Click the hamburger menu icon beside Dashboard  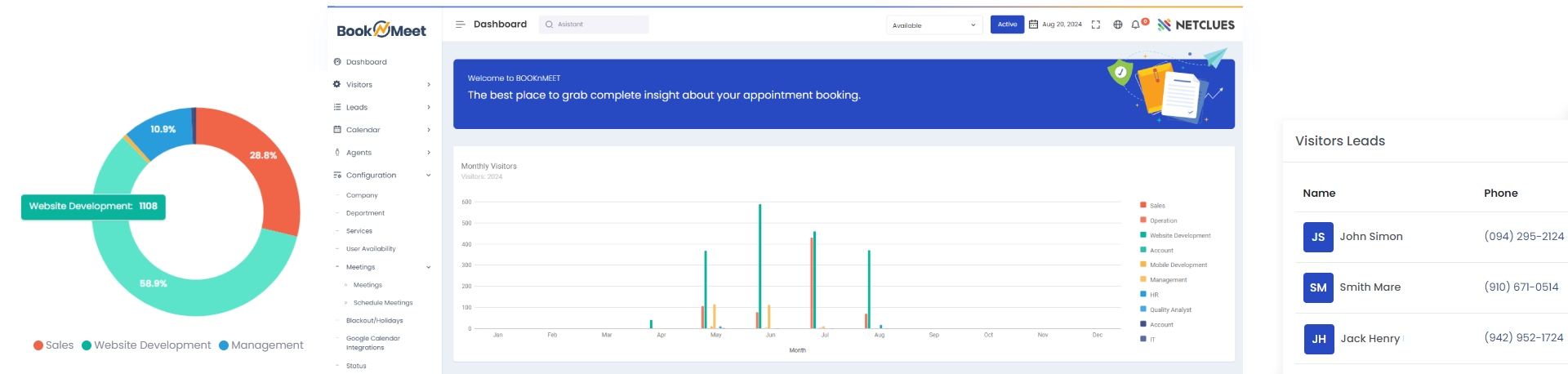point(461,24)
